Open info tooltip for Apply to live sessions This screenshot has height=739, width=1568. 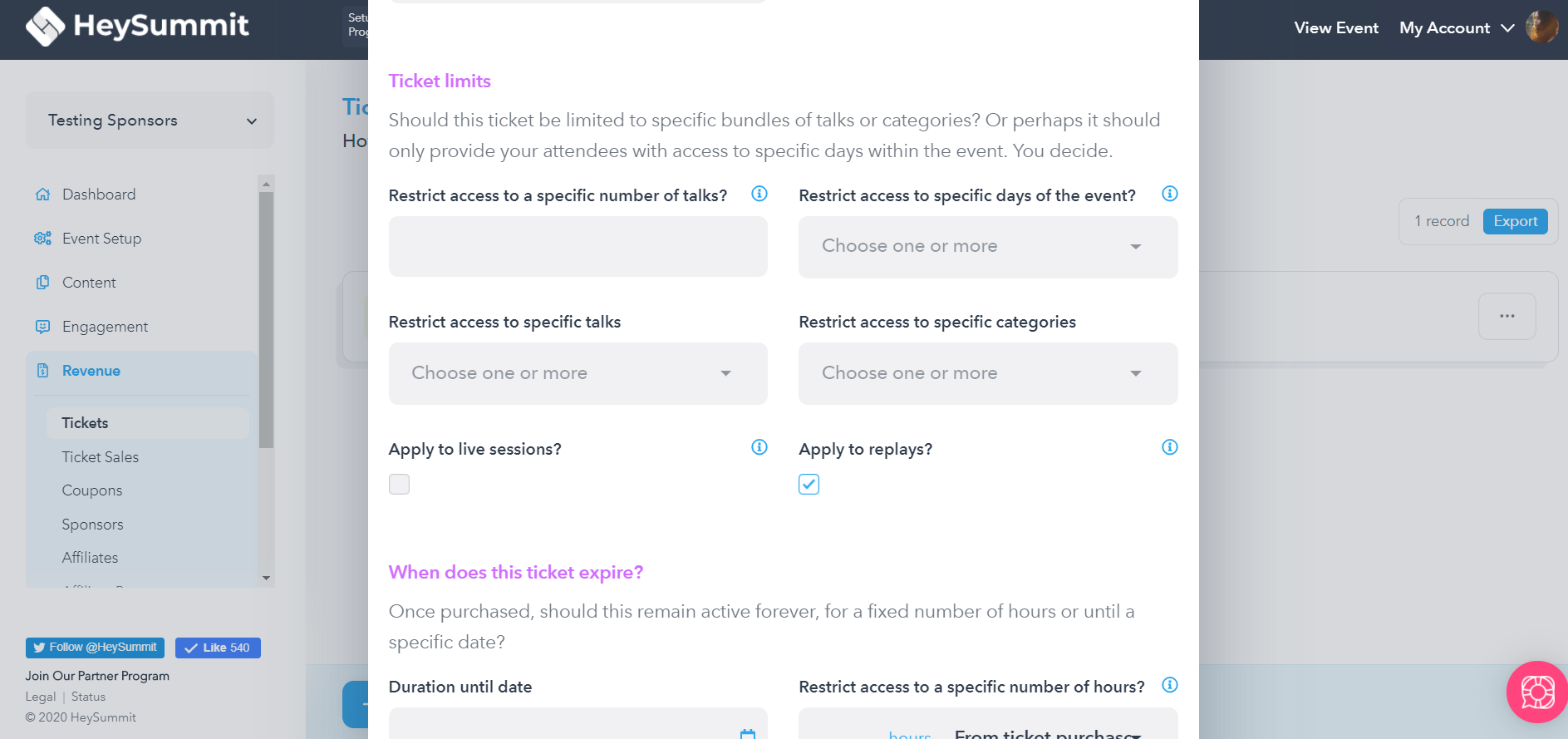(x=759, y=447)
